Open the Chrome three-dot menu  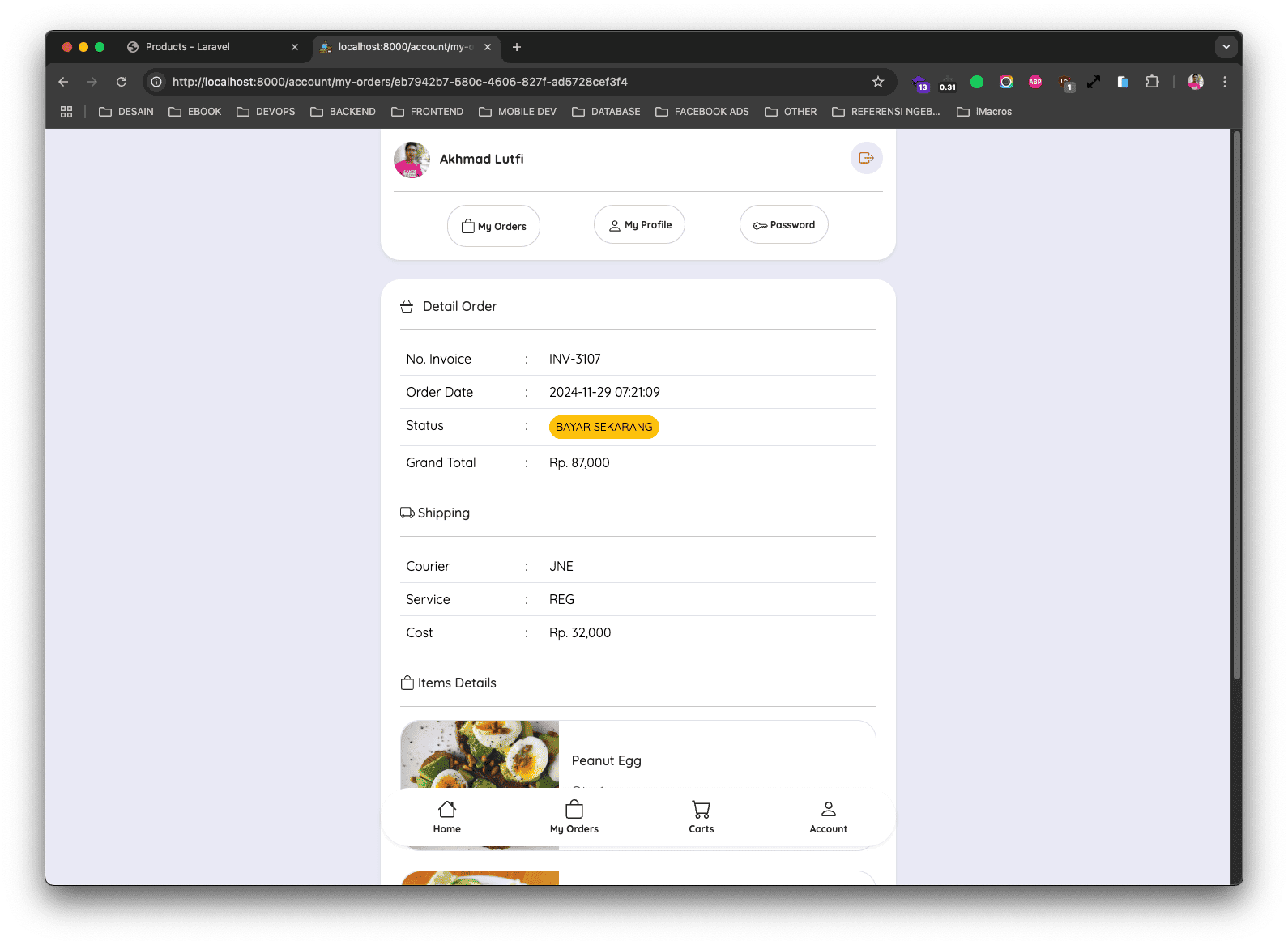pyautogui.click(x=1225, y=82)
